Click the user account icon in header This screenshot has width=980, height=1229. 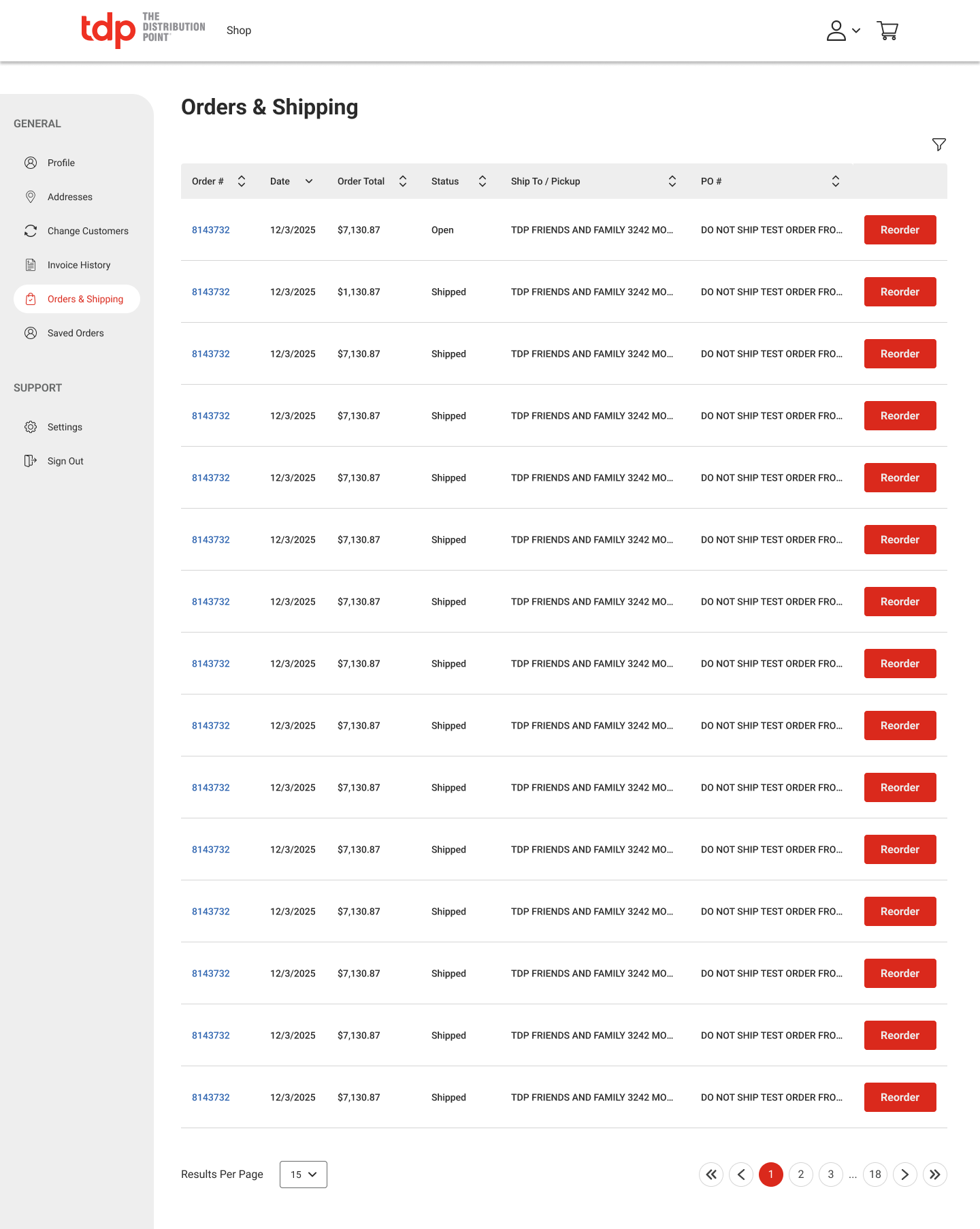click(x=836, y=31)
